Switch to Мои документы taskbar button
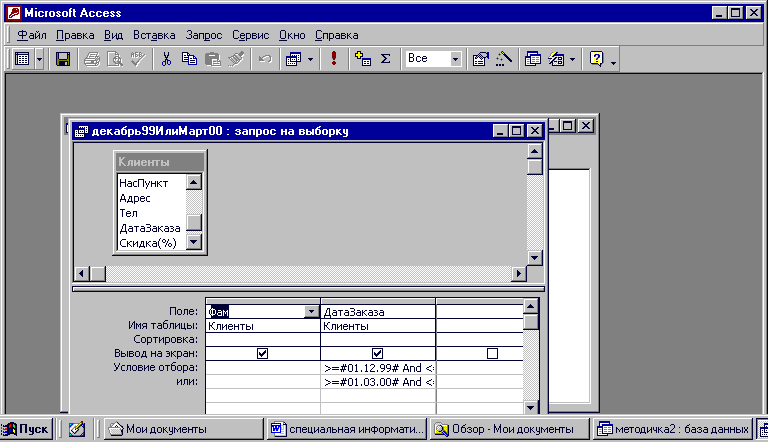This screenshot has width=768, height=442. coord(183,429)
